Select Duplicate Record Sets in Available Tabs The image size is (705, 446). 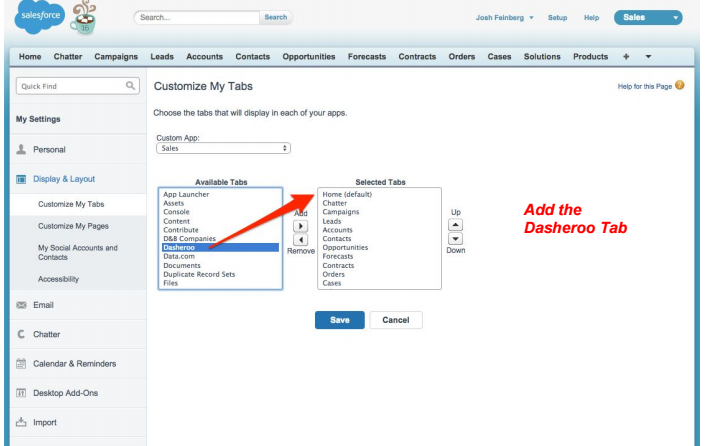pyautogui.click(x=199, y=274)
